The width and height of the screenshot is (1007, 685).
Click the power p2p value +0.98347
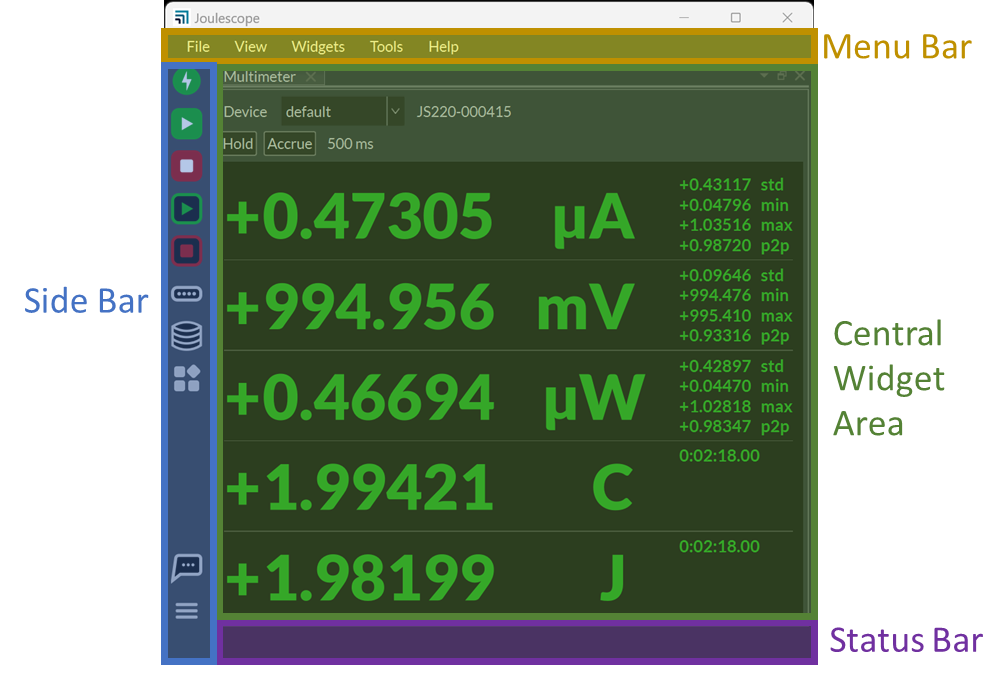(715, 426)
